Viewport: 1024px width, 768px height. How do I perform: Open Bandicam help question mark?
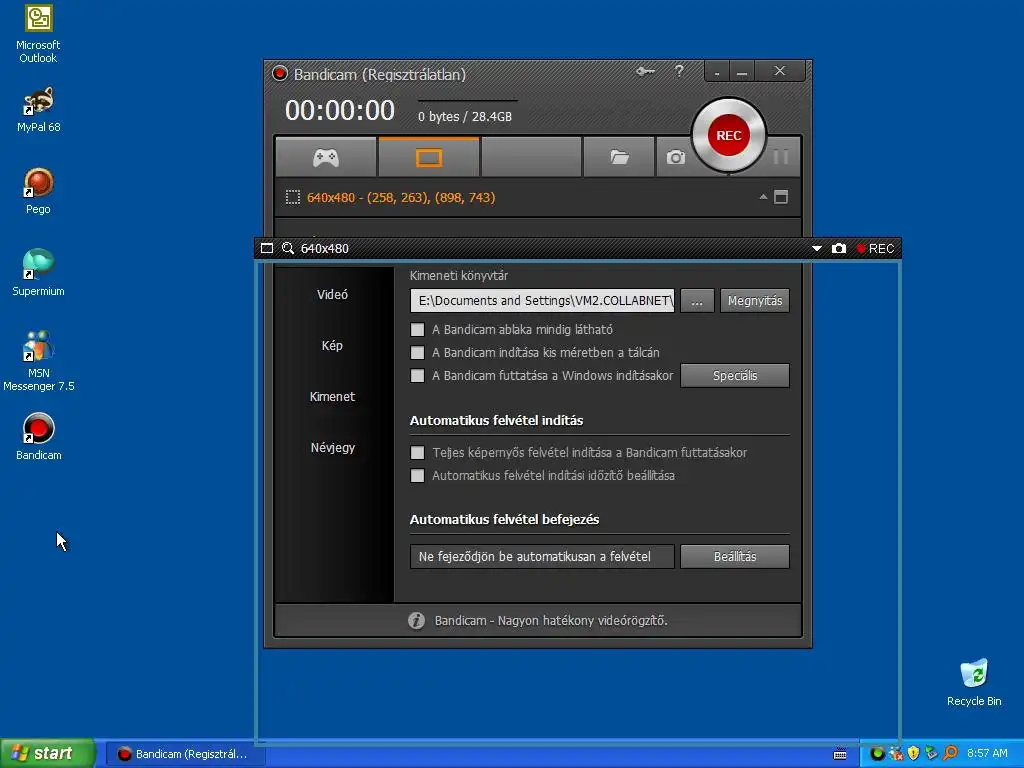click(x=679, y=71)
